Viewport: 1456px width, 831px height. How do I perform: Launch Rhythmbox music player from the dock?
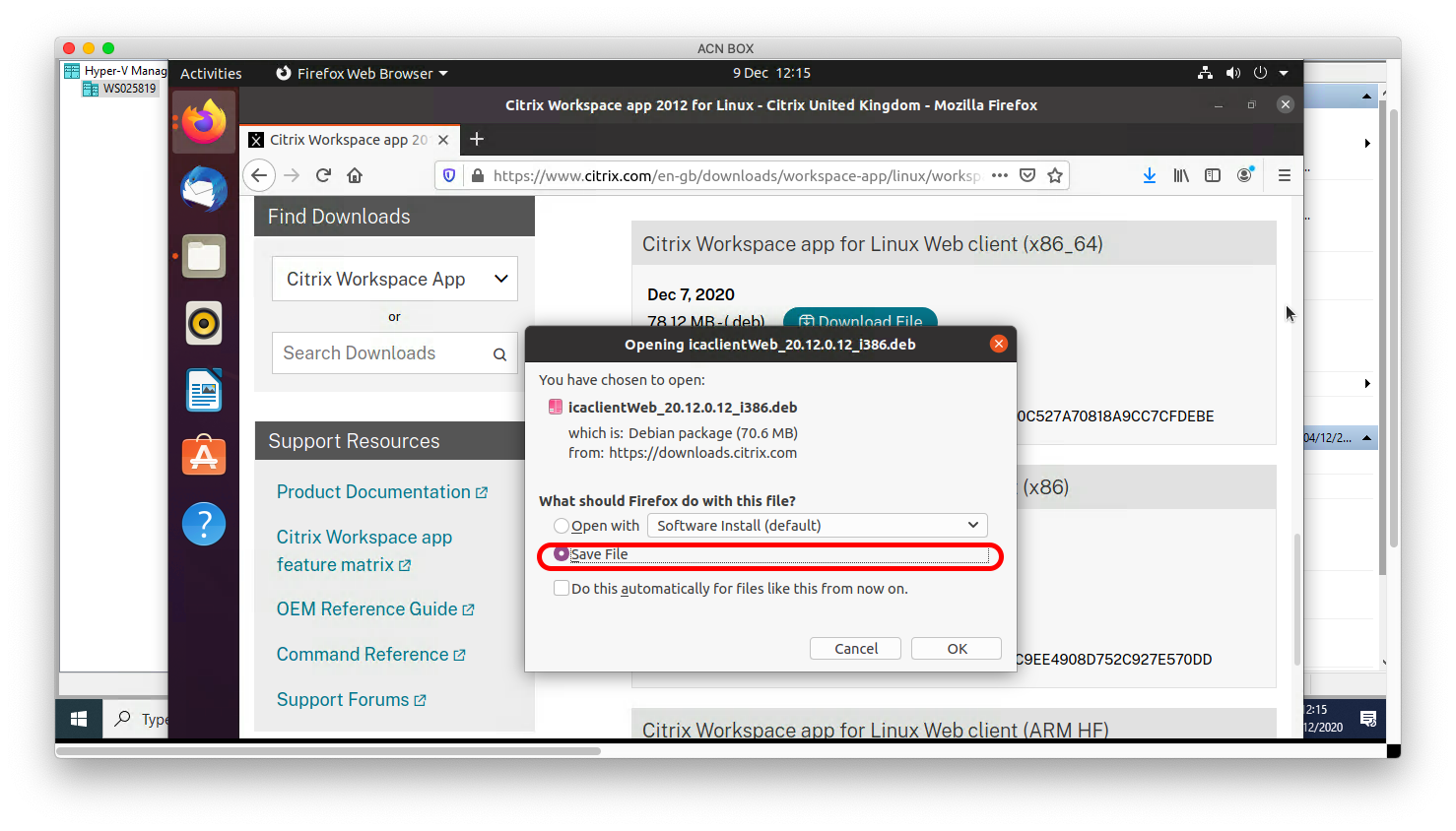click(x=204, y=323)
